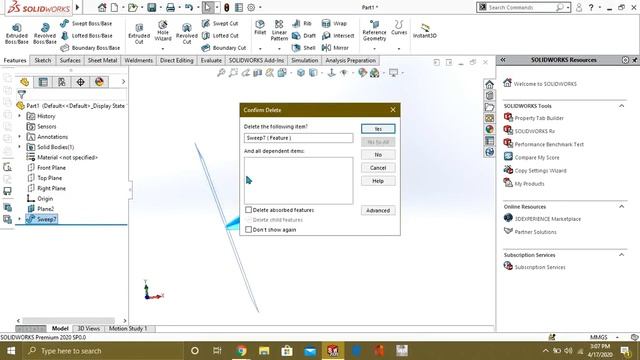Confirm deletion with the Yes button

378,129
